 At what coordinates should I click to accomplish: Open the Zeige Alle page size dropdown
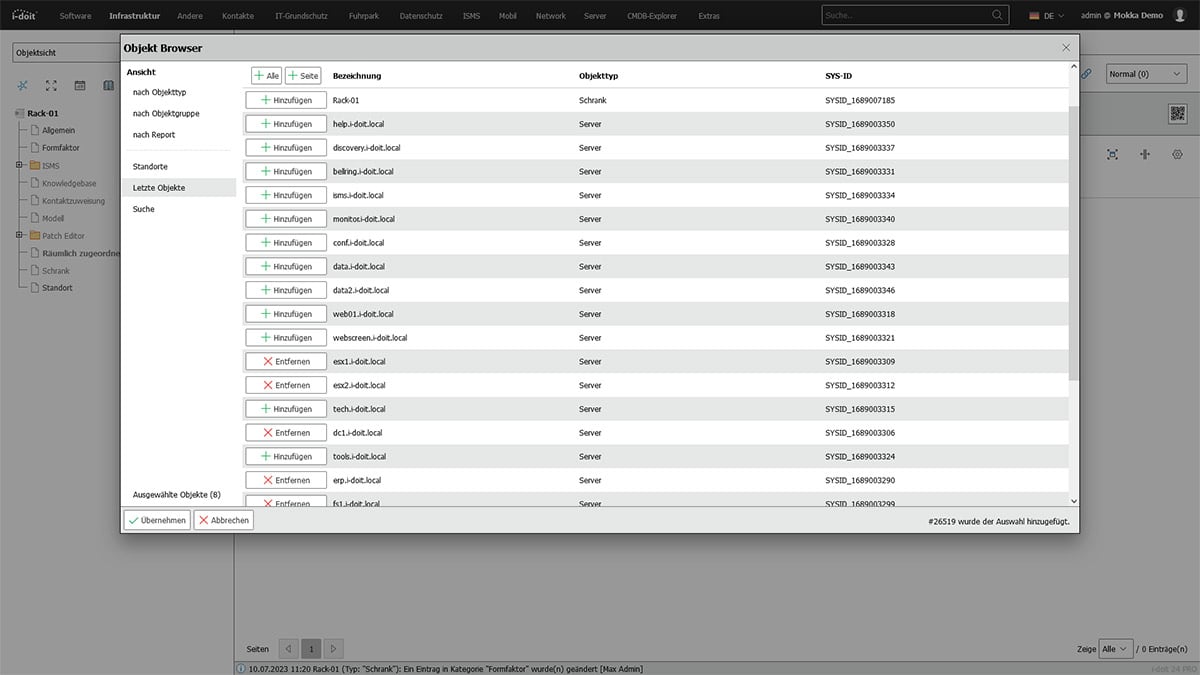1115,649
